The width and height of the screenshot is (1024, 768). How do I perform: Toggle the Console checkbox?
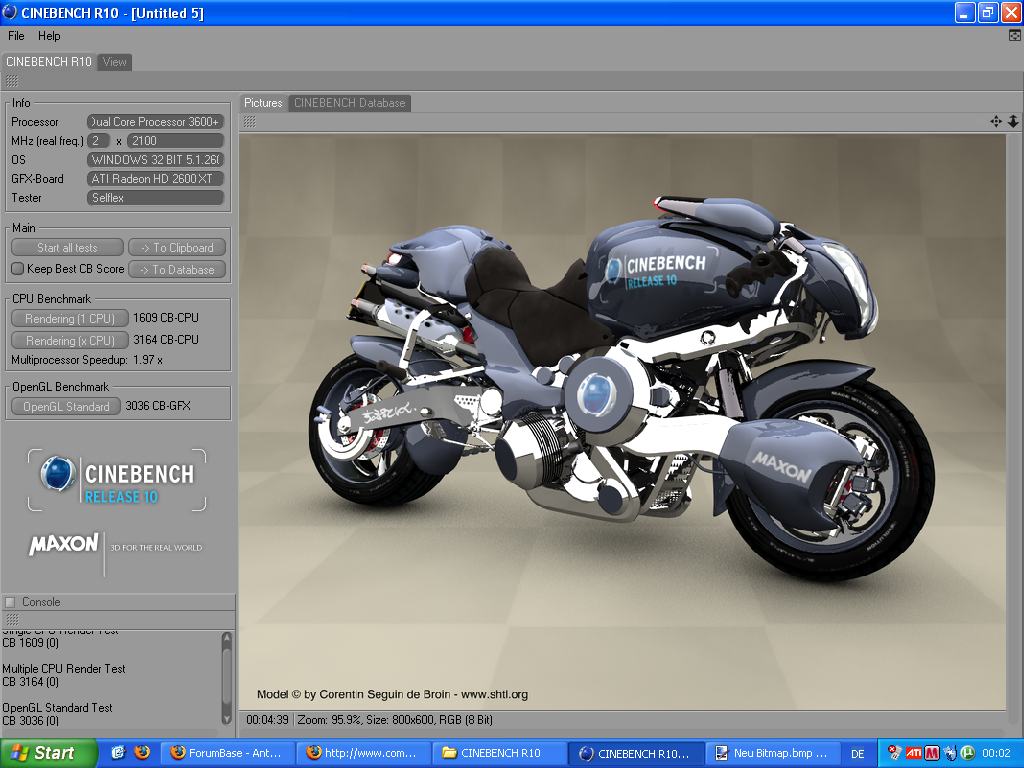click(10, 602)
